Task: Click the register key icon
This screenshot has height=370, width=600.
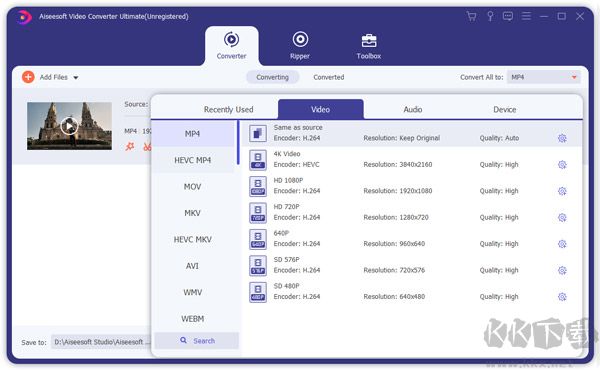Action: (x=490, y=16)
